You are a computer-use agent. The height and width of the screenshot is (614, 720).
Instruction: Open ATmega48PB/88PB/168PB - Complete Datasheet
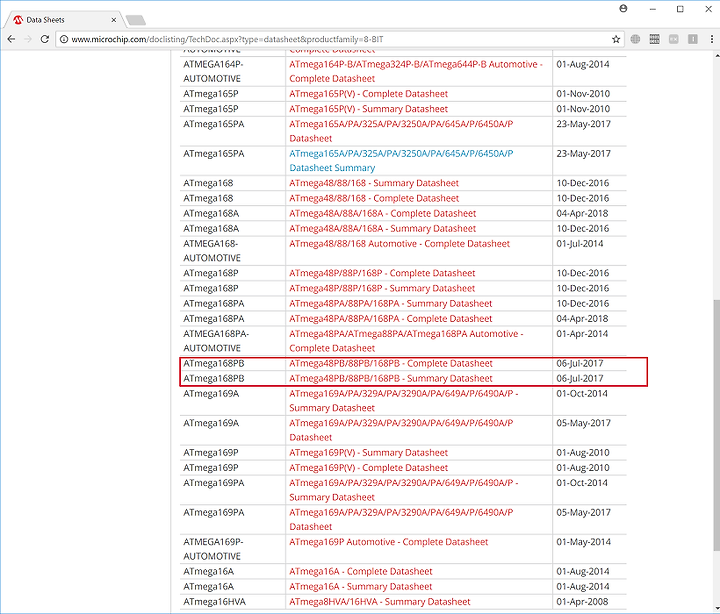point(391,363)
